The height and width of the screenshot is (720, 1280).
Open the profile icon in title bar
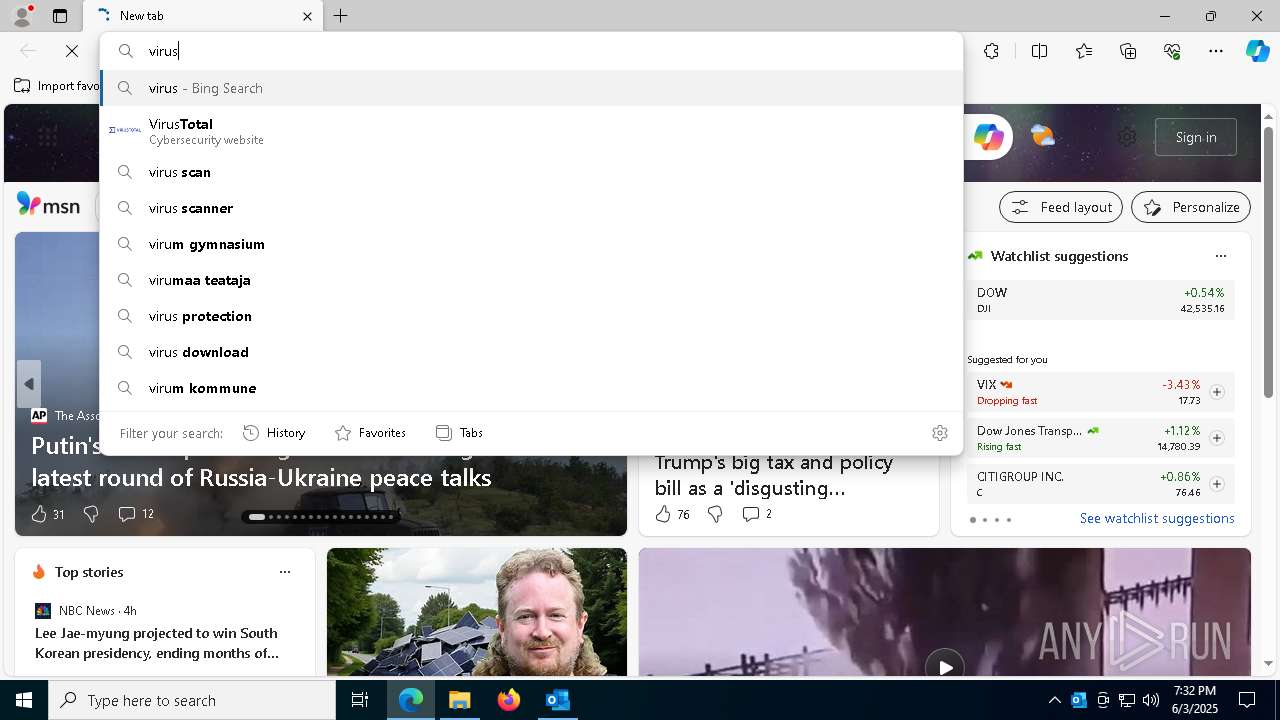[x=22, y=15]
